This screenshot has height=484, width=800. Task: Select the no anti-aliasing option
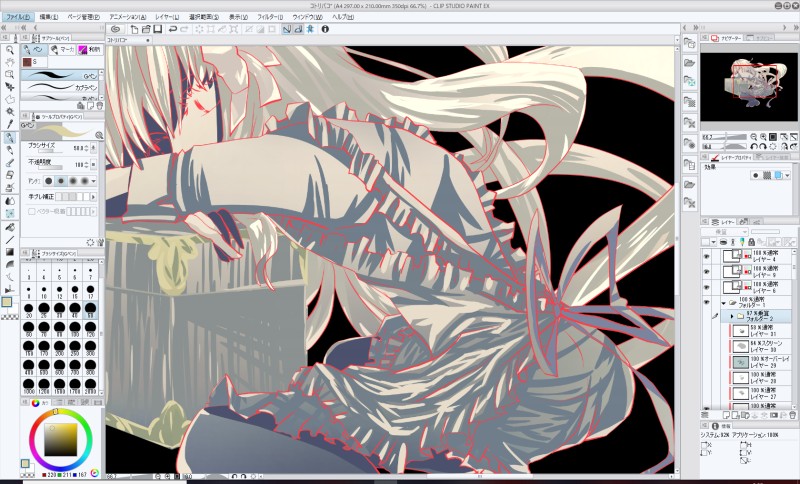coord(48,181)
